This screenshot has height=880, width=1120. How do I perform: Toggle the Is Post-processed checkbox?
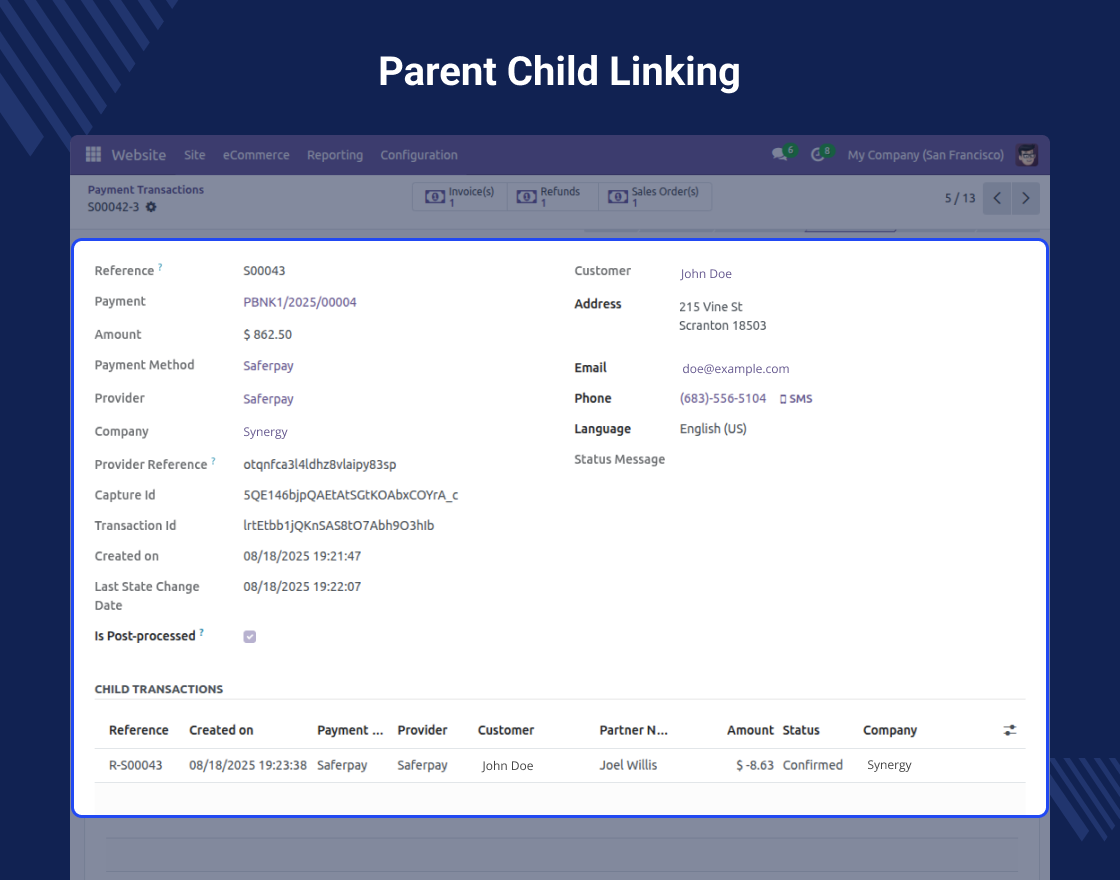coord(249,636)
